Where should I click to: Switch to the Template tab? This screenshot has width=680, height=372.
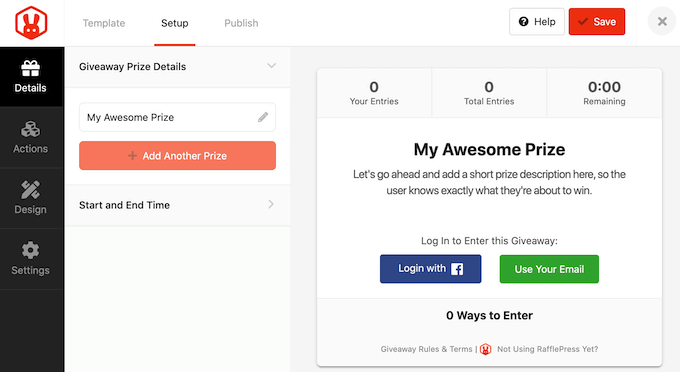104,23
